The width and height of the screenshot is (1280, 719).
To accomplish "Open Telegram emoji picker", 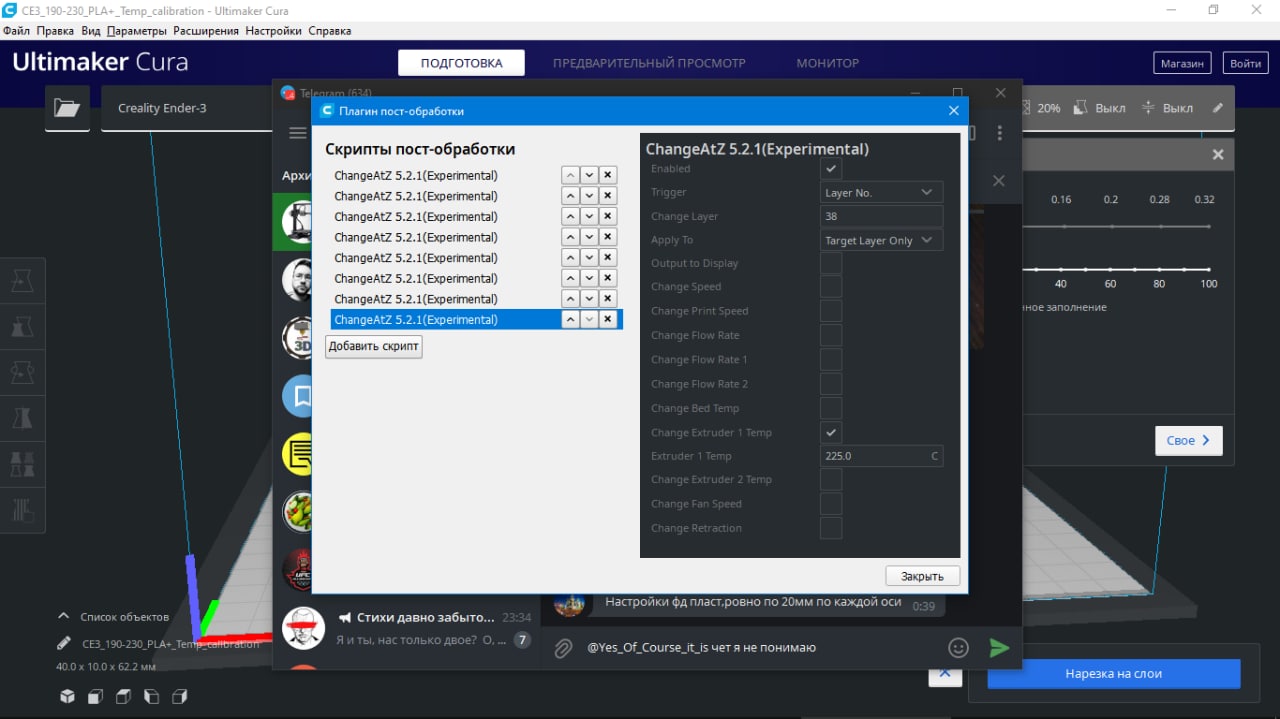I will 958,648.
